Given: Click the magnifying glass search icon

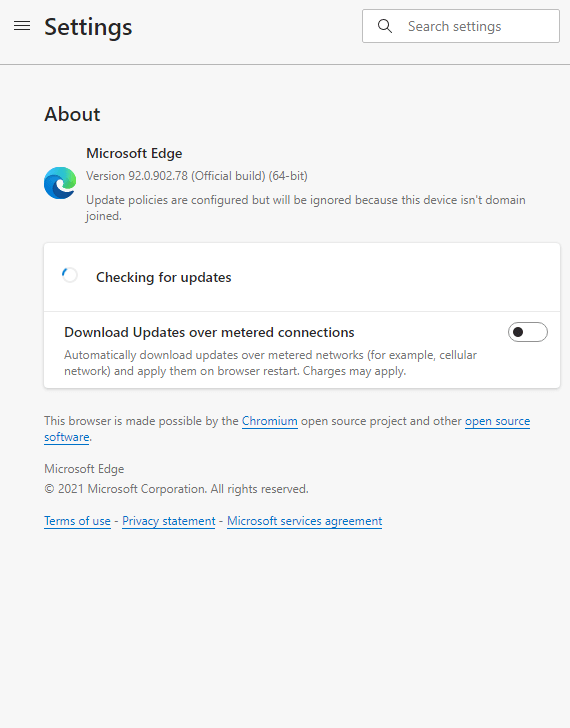Looking at the screenshot, I should pyautogui.click(x=385, y=26).
